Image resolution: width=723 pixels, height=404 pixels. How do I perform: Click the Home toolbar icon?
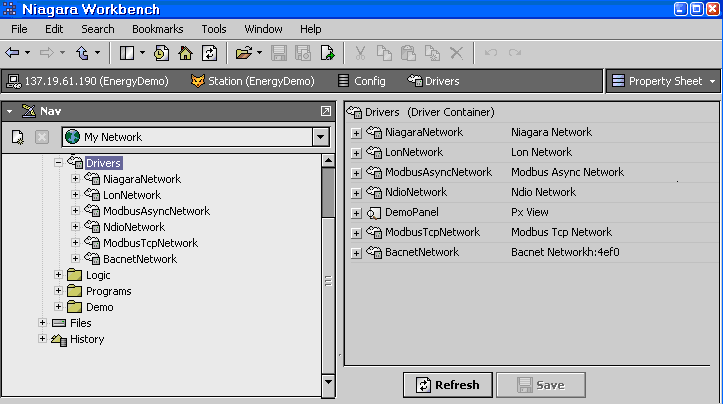click(x=186, y=52)
